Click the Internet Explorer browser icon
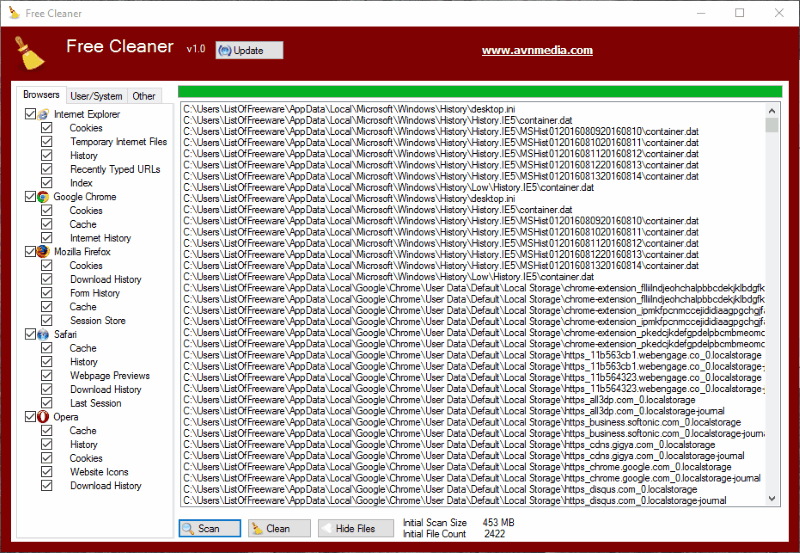The height and width of the screenshot is (553, 800). [x=43, y=114]
